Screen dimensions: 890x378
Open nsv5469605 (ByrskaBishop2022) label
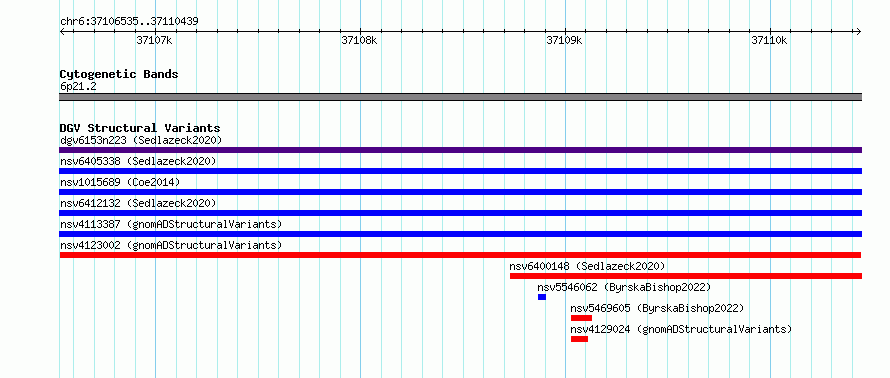coord(657,308)
